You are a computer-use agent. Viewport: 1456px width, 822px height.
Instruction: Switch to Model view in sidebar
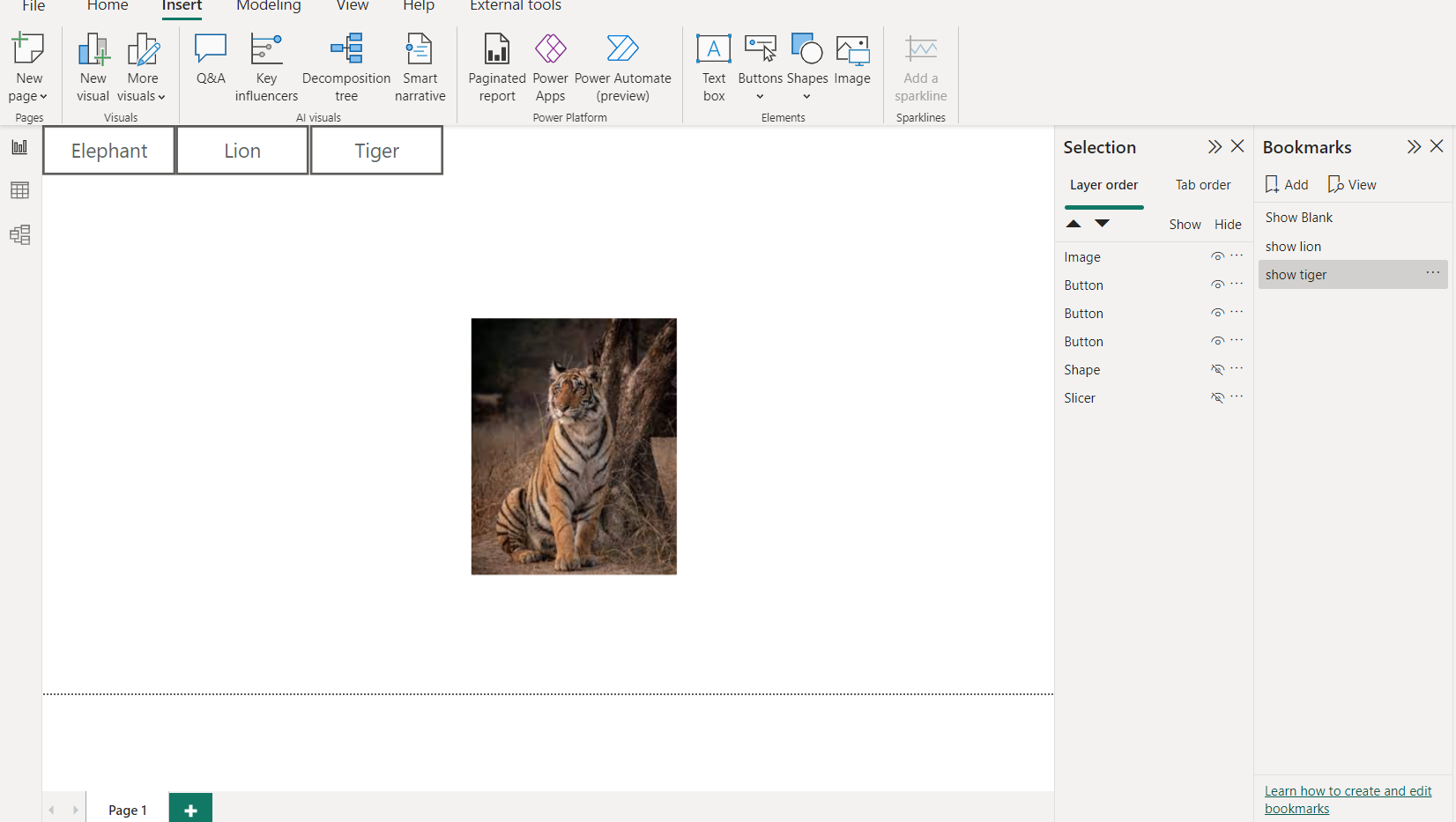click(19, 234)
